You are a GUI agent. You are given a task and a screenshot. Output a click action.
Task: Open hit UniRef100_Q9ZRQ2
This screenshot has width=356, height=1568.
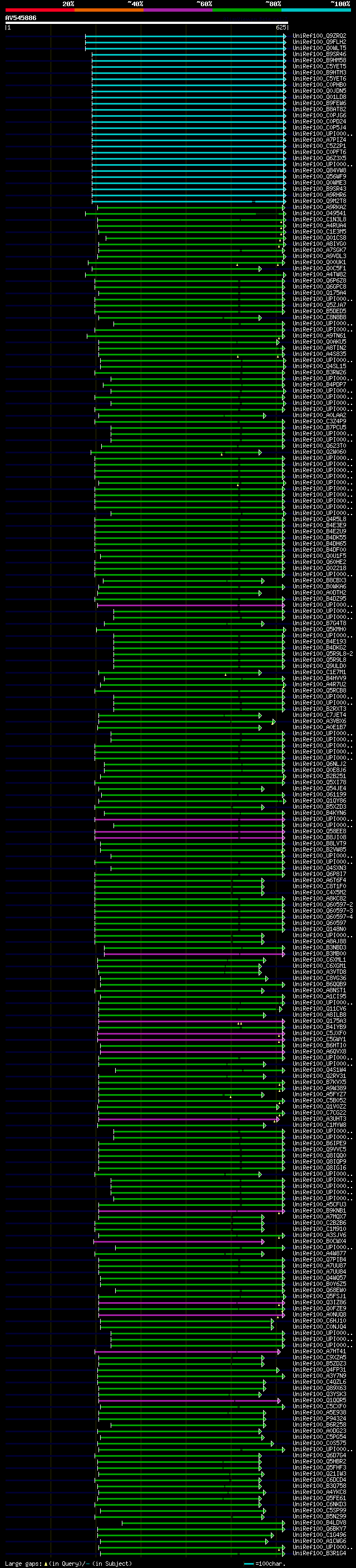tap(319, 36)
